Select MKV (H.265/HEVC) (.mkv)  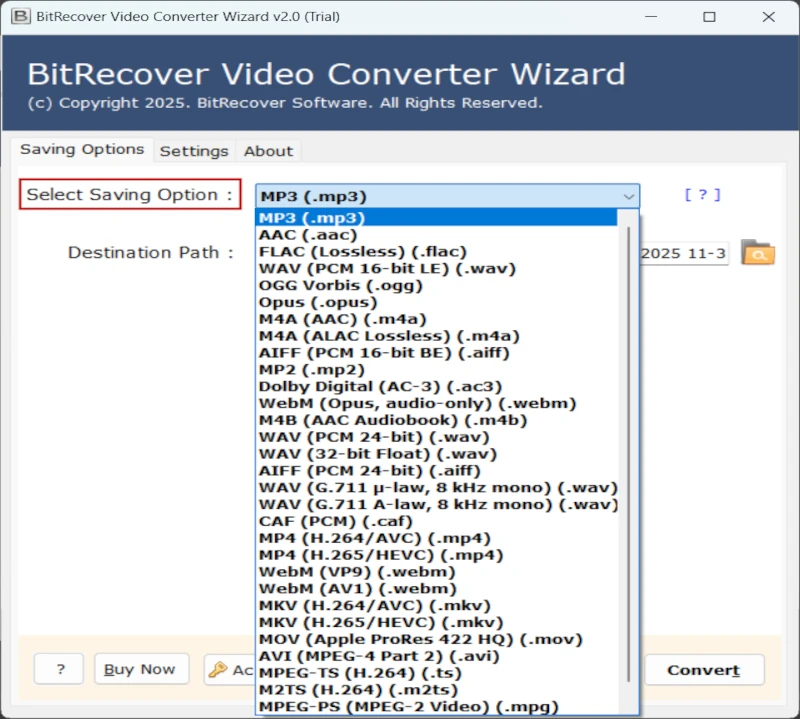click(x=436, y=622)
